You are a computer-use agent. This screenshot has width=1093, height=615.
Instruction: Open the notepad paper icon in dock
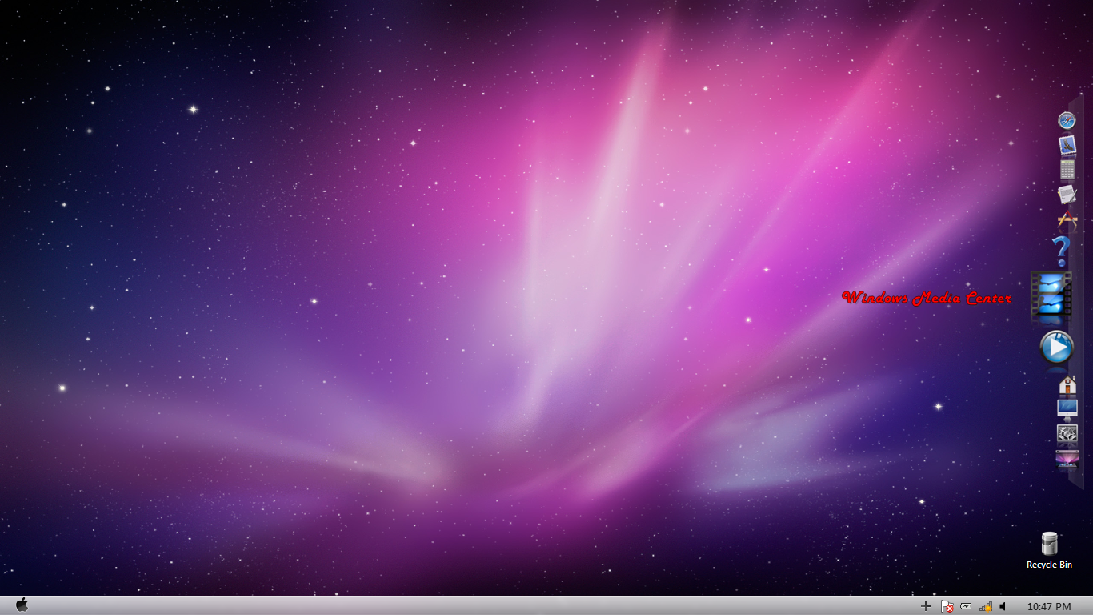(1067, 195)
